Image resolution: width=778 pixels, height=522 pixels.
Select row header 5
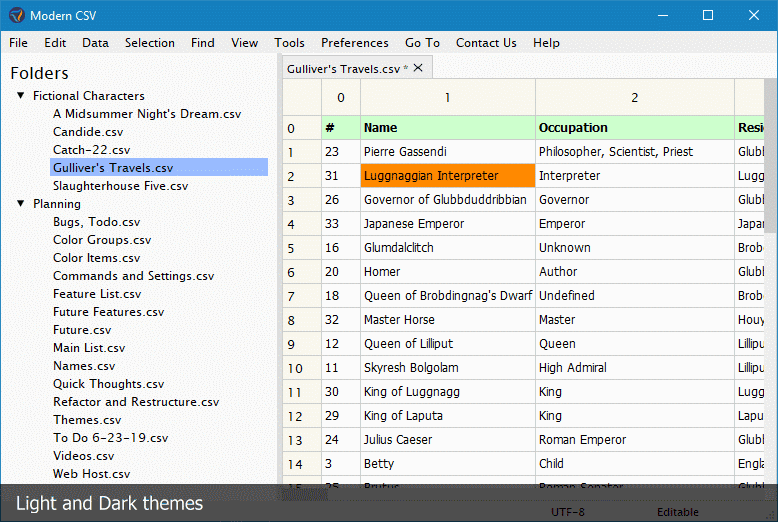(x=302, y=248)
